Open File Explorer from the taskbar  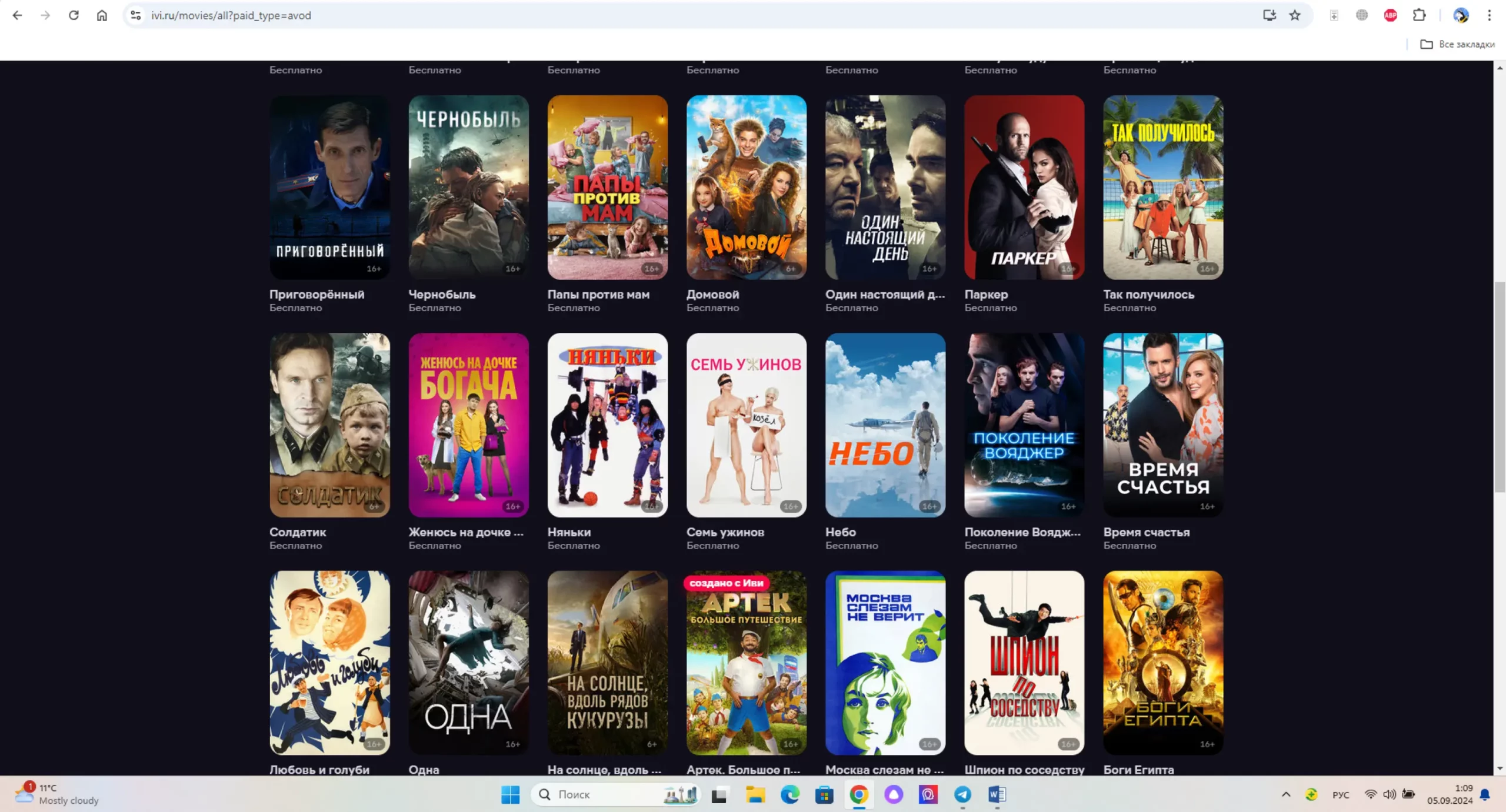tap(755, 795)
